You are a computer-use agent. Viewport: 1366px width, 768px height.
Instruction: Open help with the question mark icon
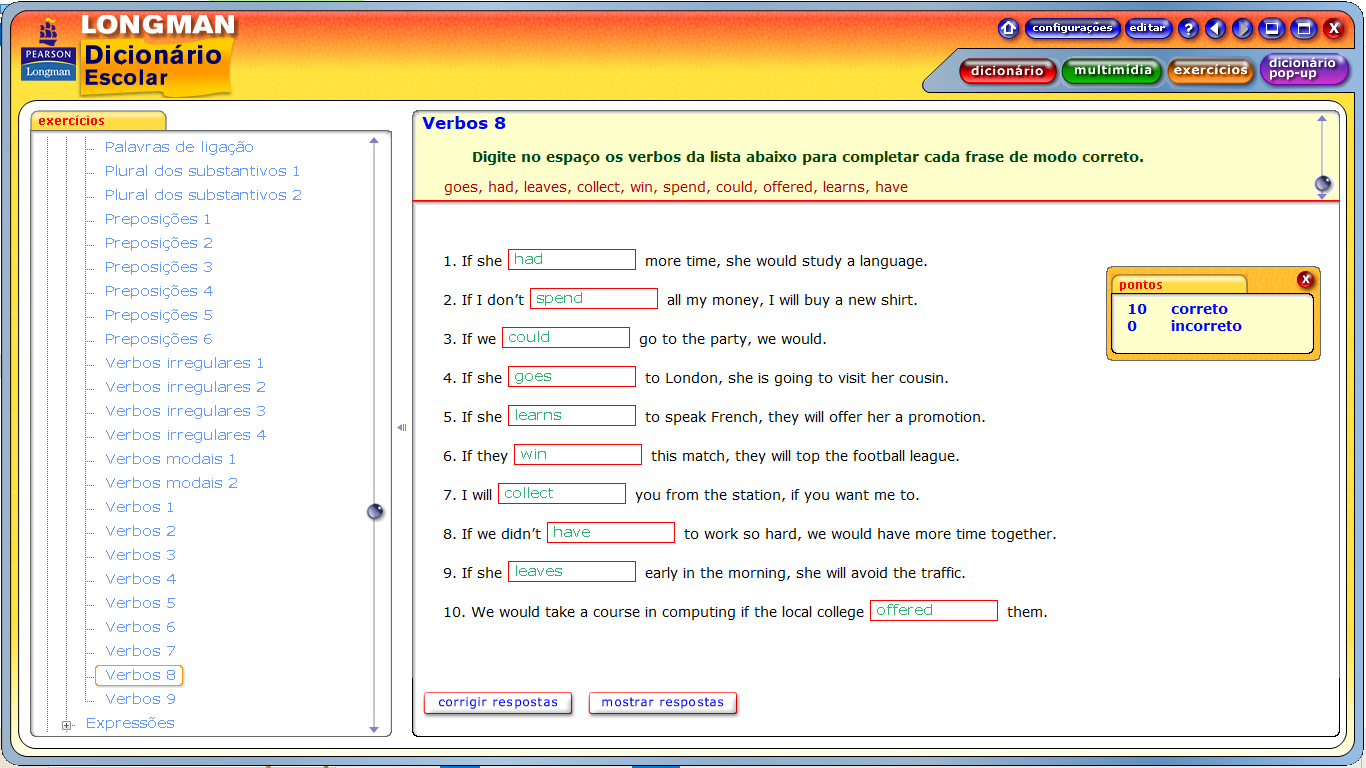pos(1188,28)
